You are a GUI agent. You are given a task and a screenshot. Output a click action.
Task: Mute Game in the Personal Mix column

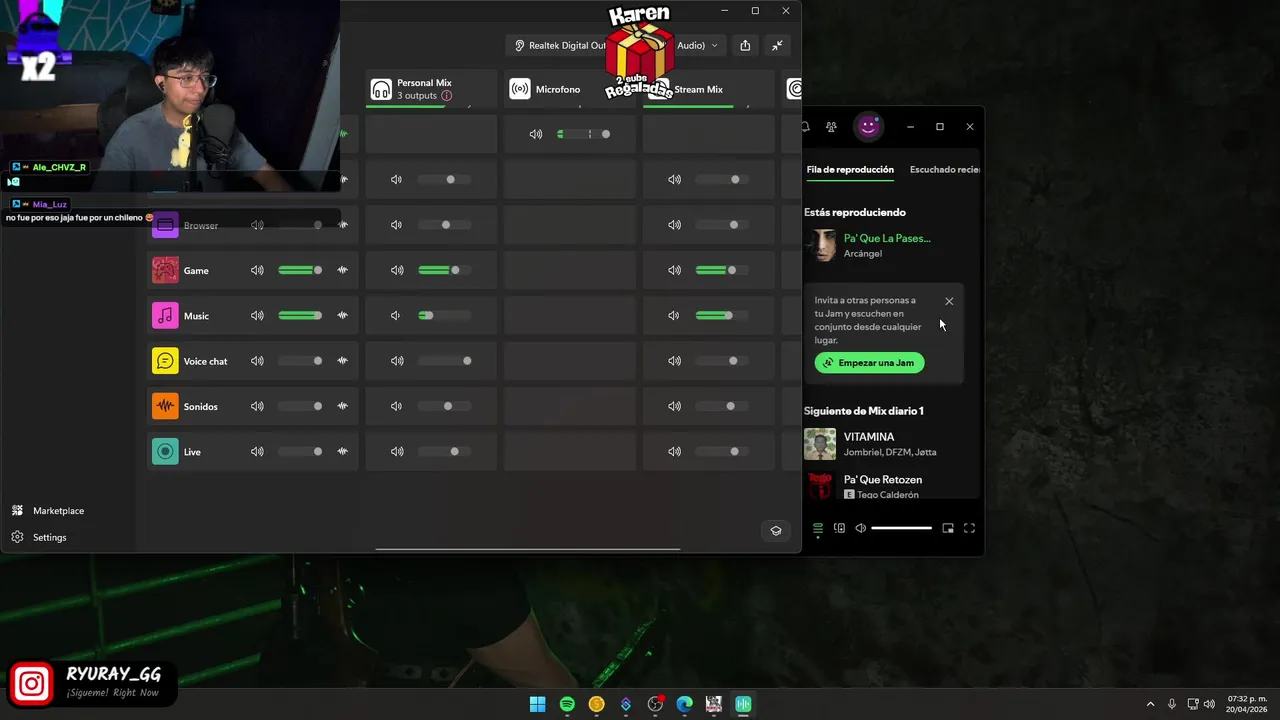tap(397, 270)
